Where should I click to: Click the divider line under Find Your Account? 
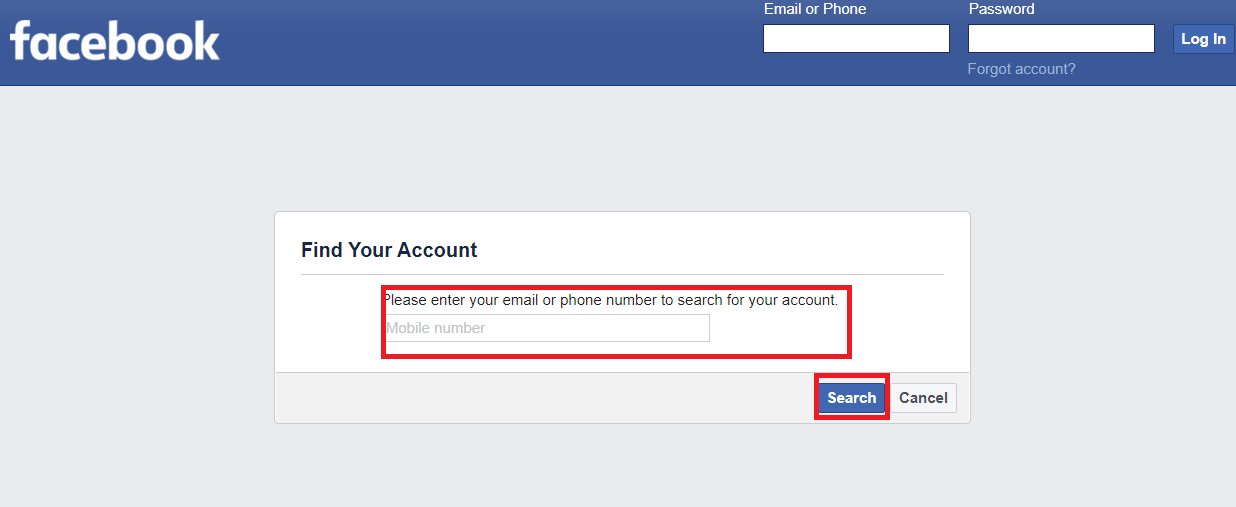point(620,274)
